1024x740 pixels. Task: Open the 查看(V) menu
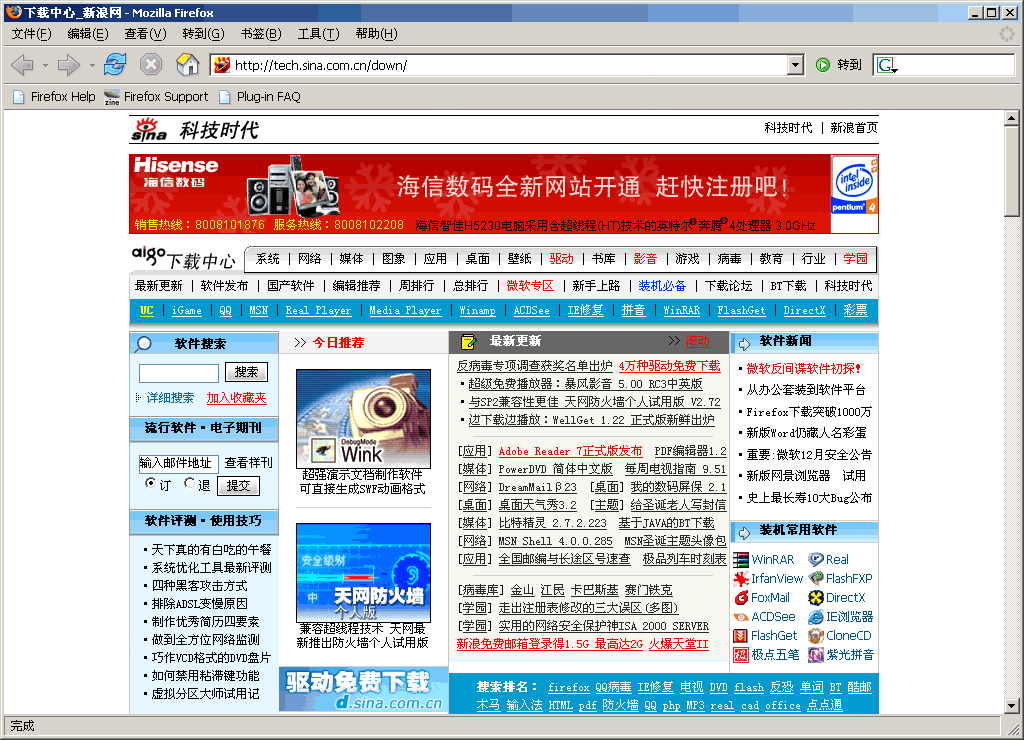[x=145, y=34]
